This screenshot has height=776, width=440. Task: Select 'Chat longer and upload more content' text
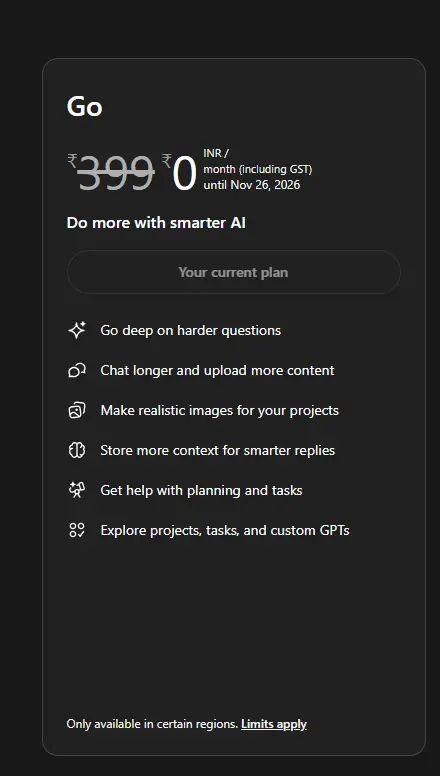[217, 371]
